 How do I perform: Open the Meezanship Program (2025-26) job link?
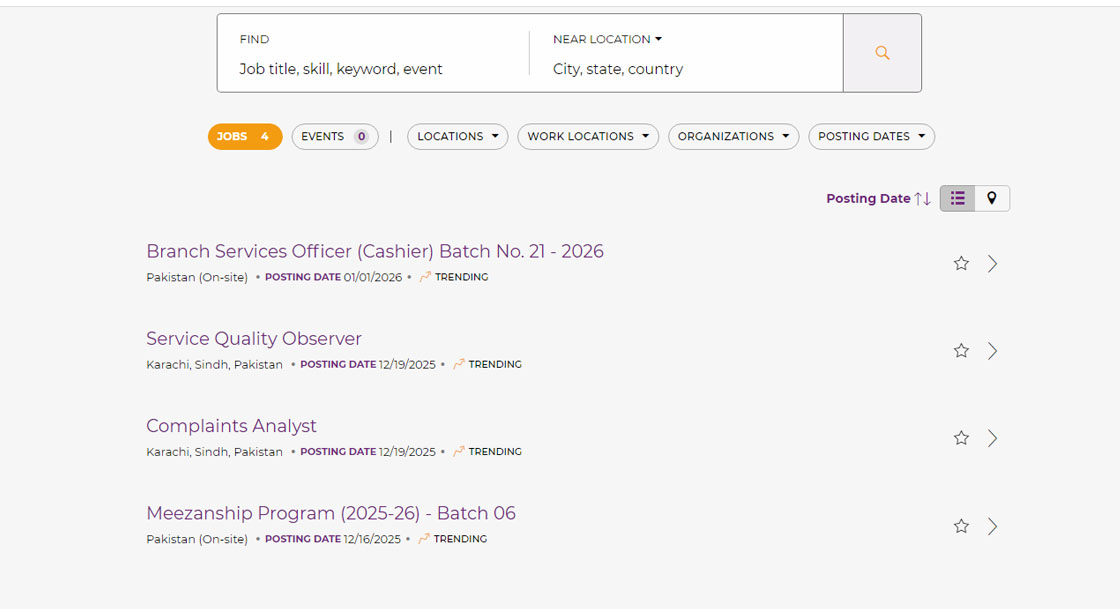tap(331, 513)
